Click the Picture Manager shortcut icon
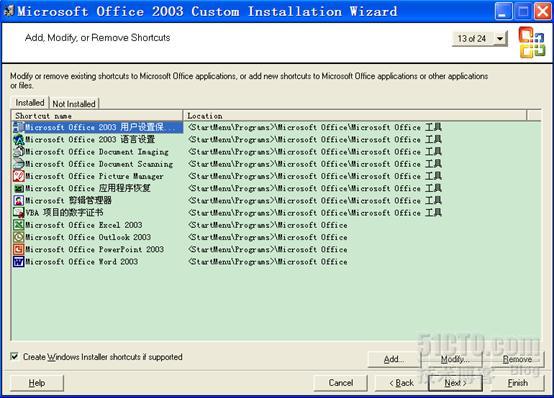The image size is (554, 398). (18, 176)
